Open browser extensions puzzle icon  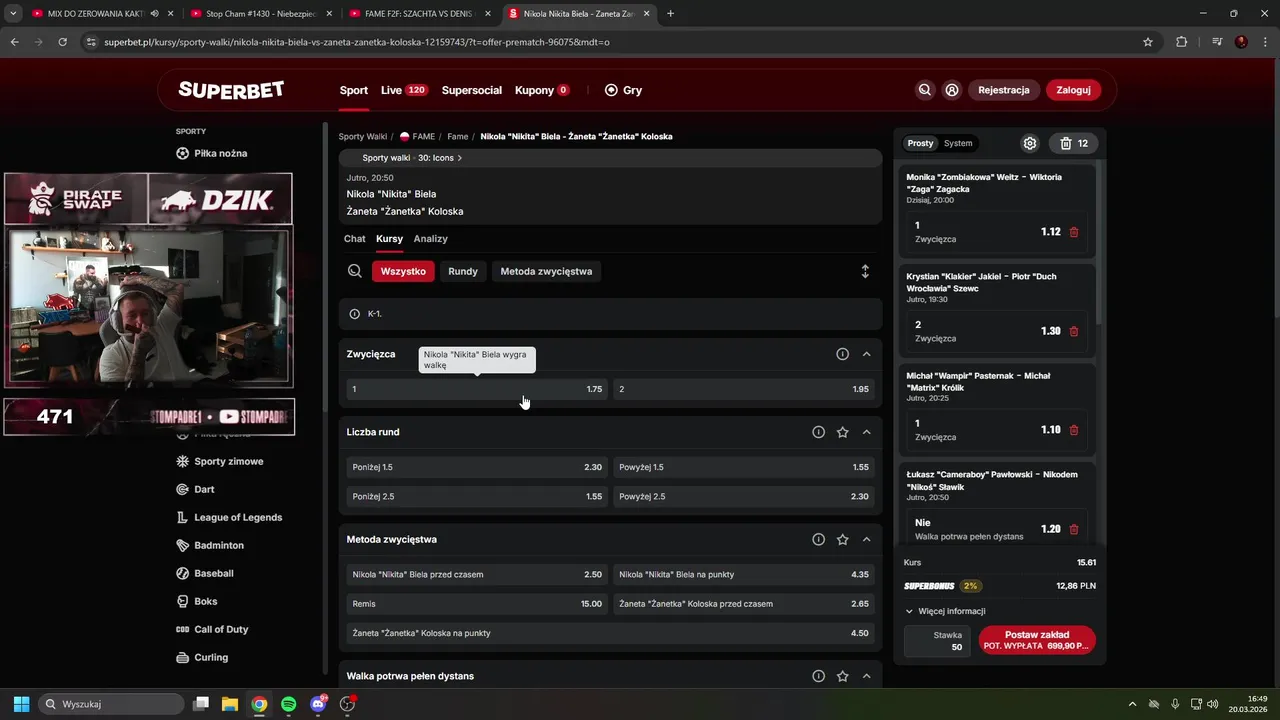1182,42
